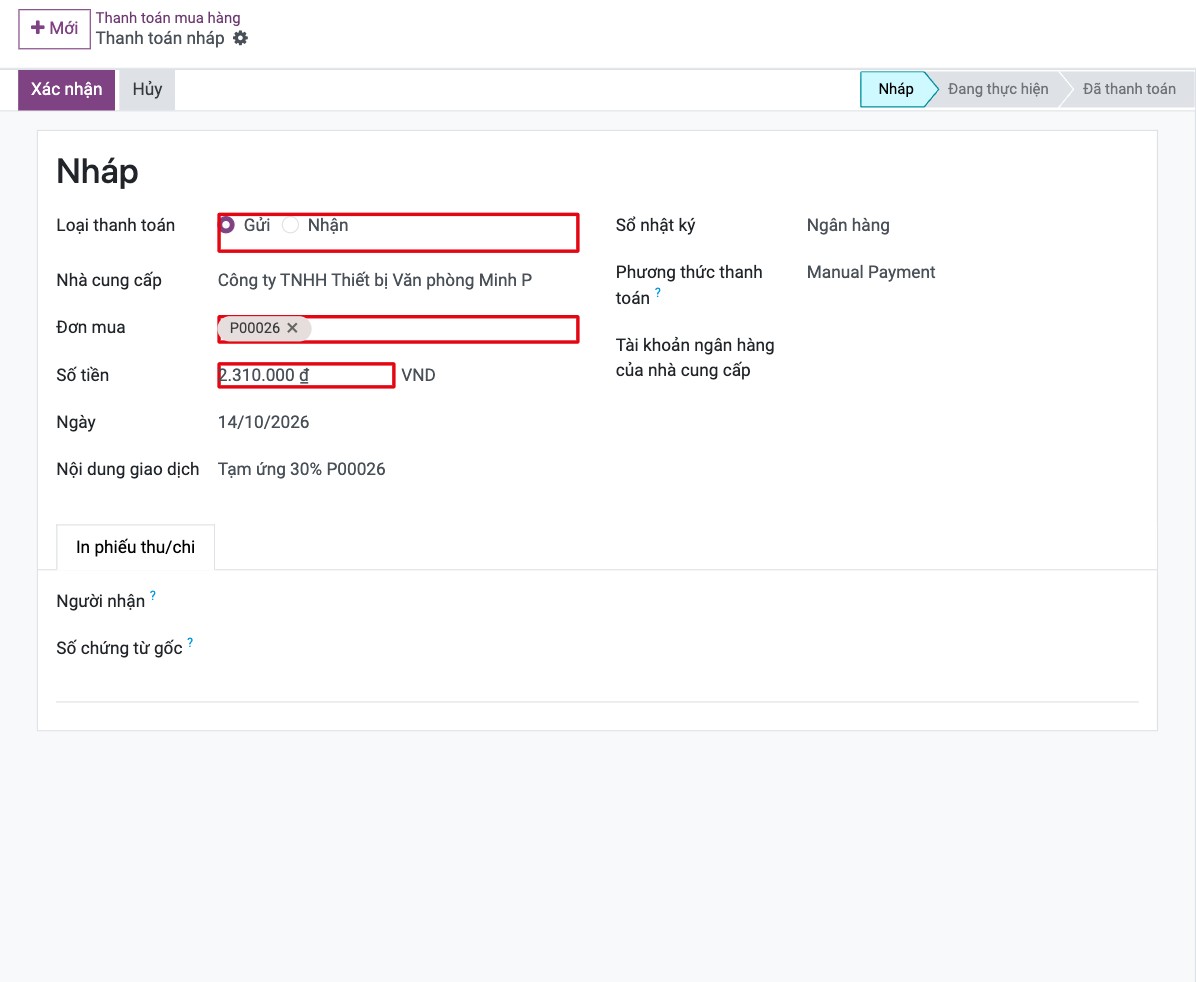Create a new record with Mới

[54, 29]
